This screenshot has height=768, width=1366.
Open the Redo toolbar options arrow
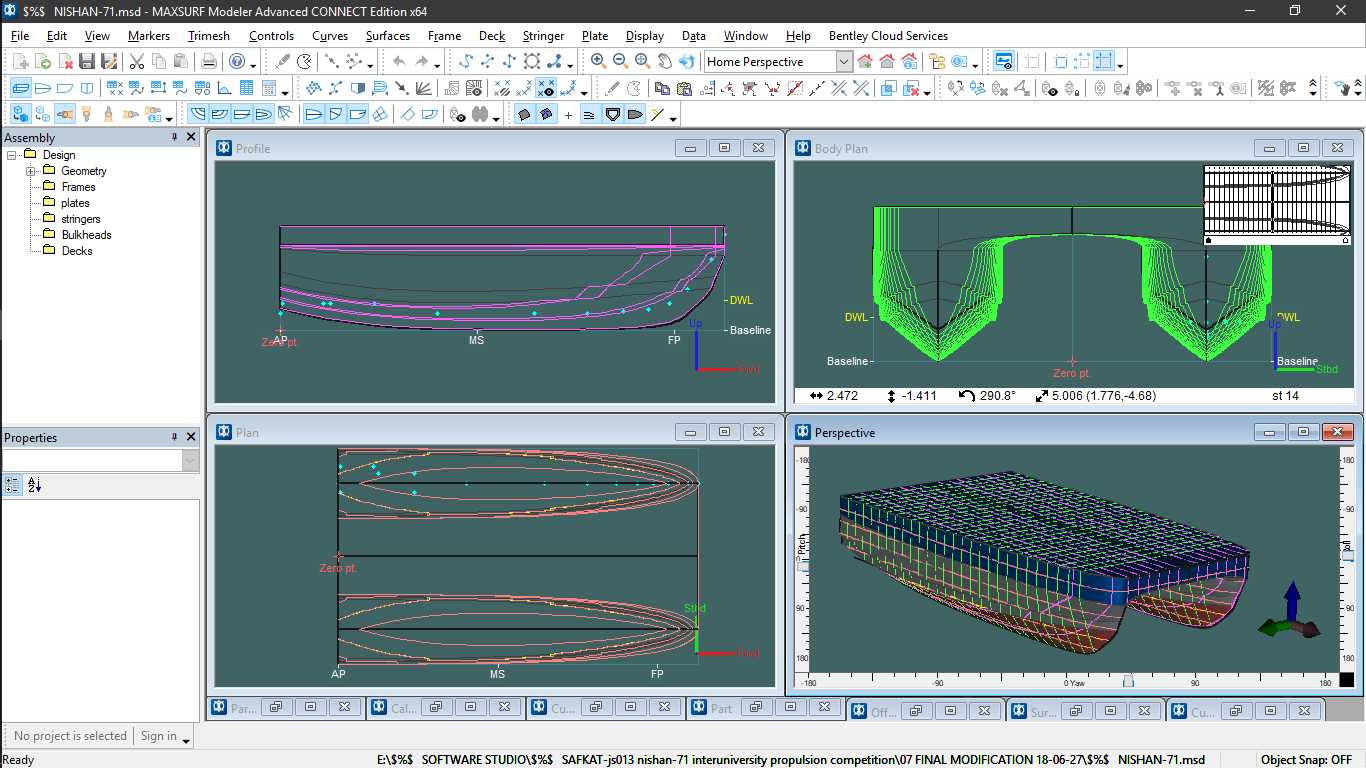(x=437, y=64)
